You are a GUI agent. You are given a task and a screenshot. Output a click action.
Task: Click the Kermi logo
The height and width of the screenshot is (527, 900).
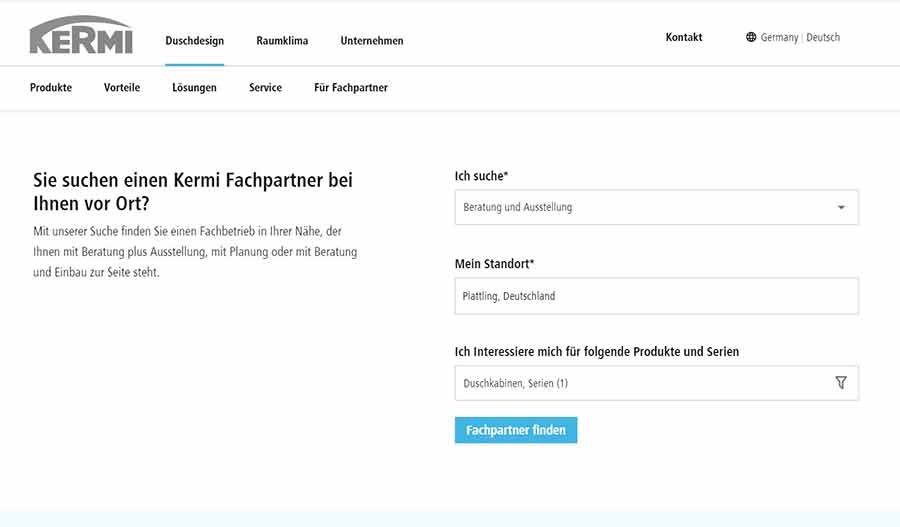click(81, 35)
